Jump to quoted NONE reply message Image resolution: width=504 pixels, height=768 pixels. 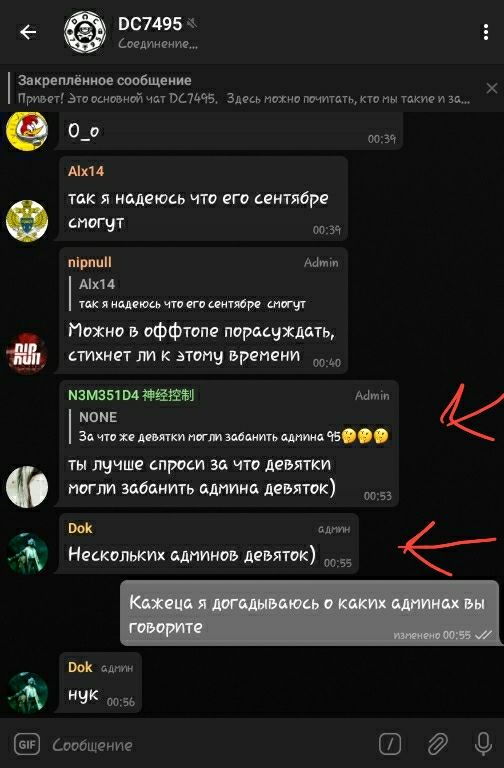click(x=233, y=427)
